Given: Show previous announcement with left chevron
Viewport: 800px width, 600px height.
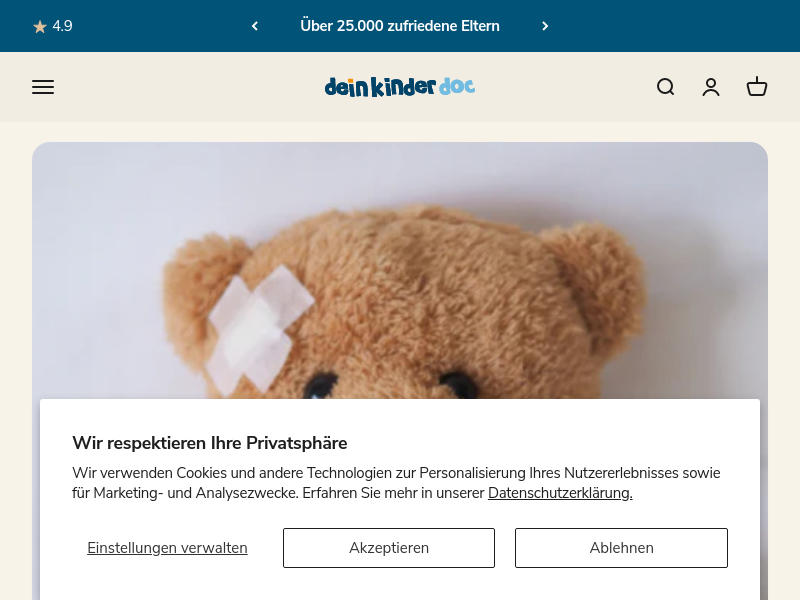Looking at the screenshot, I should 255,26.
